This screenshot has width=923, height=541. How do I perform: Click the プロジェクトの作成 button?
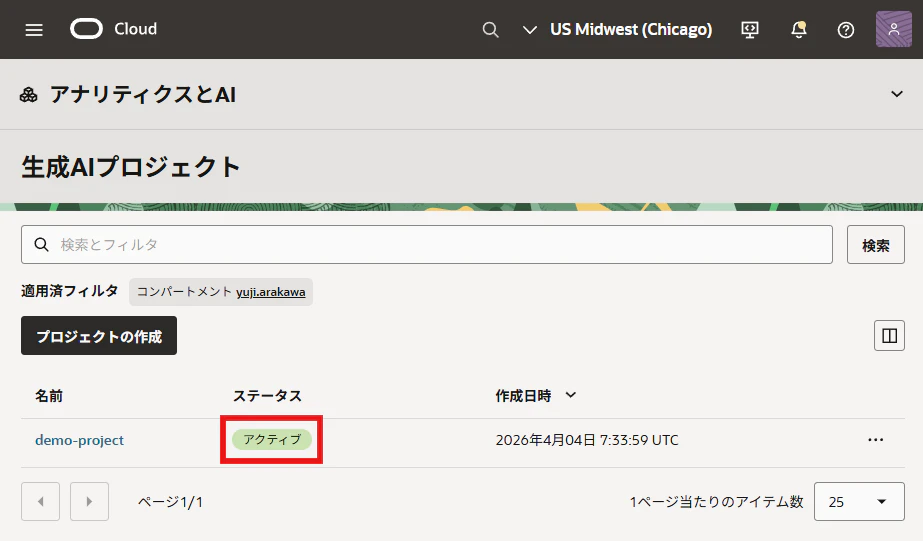tap(99, 336)
